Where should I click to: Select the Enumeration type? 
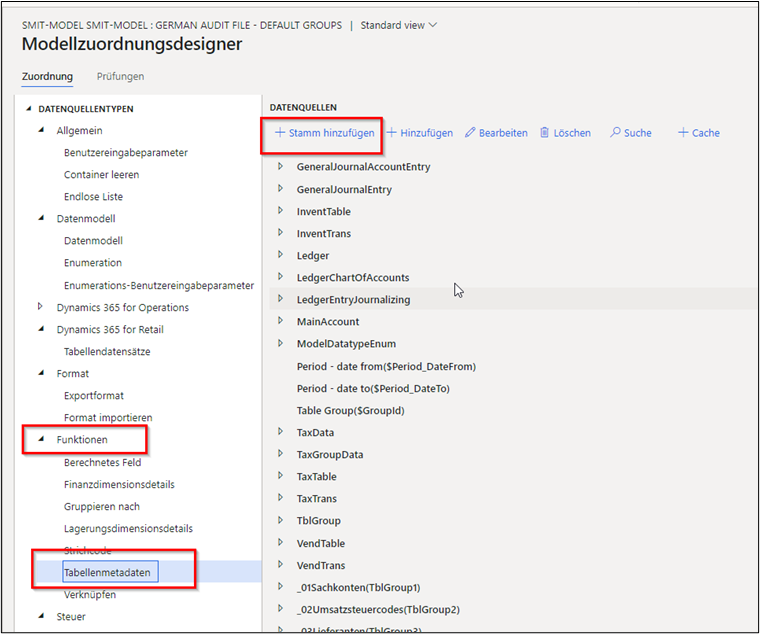coord(93,263)
